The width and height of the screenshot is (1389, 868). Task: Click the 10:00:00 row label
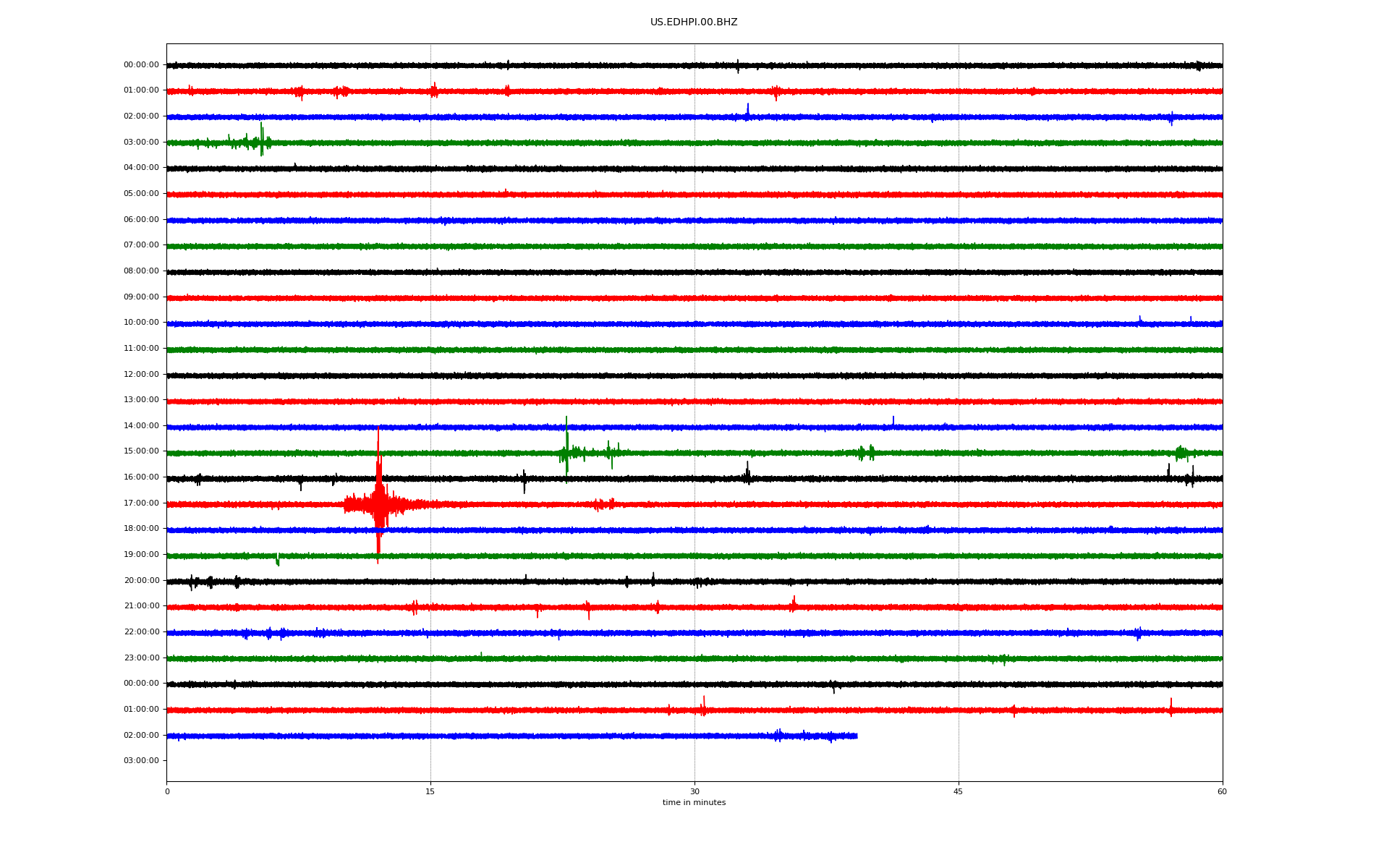coord(141,322)
